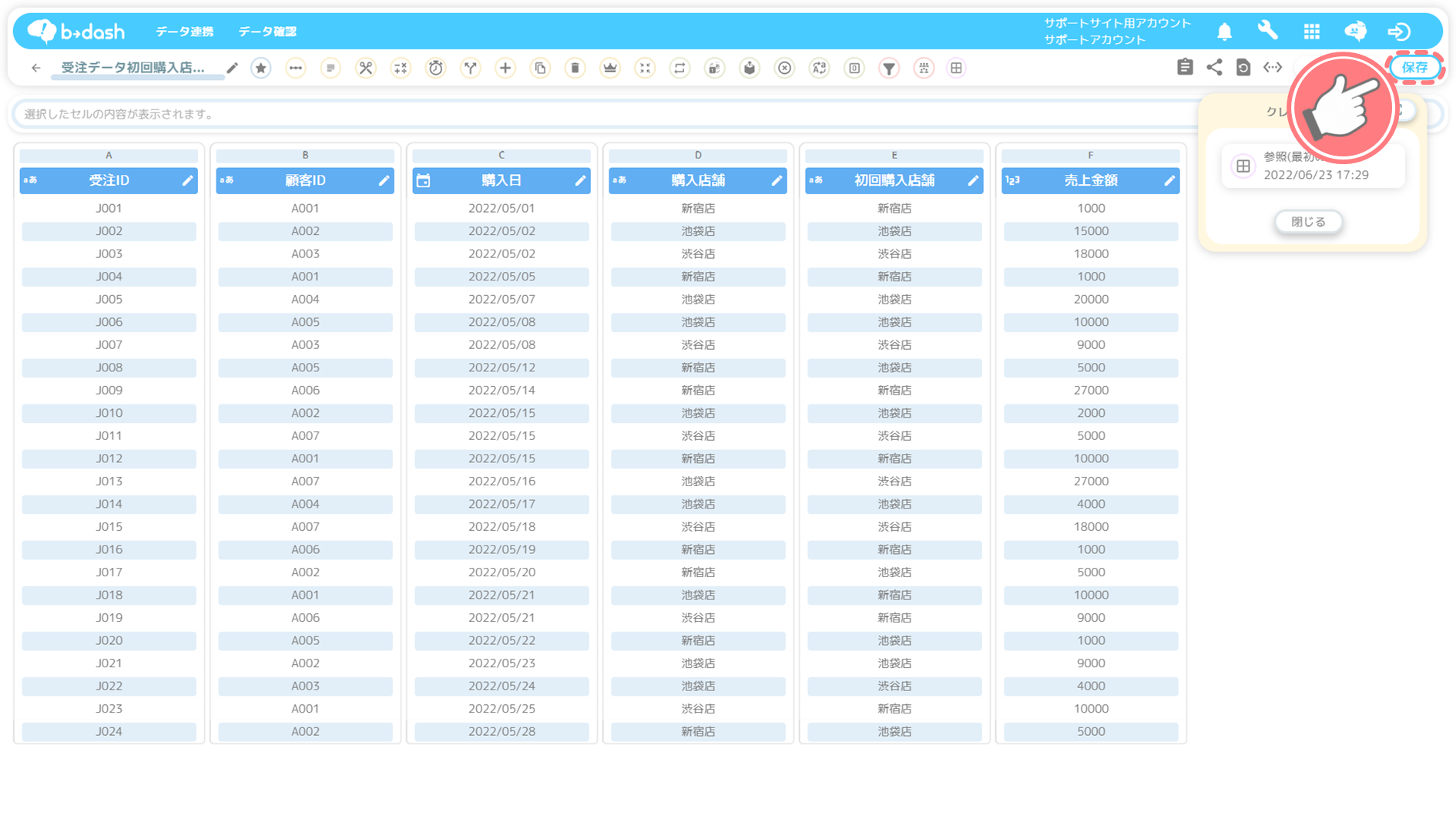1456x819 pixels.
Task: Edit the 購入店舗 column header pencil
Action: pos(777,180)
